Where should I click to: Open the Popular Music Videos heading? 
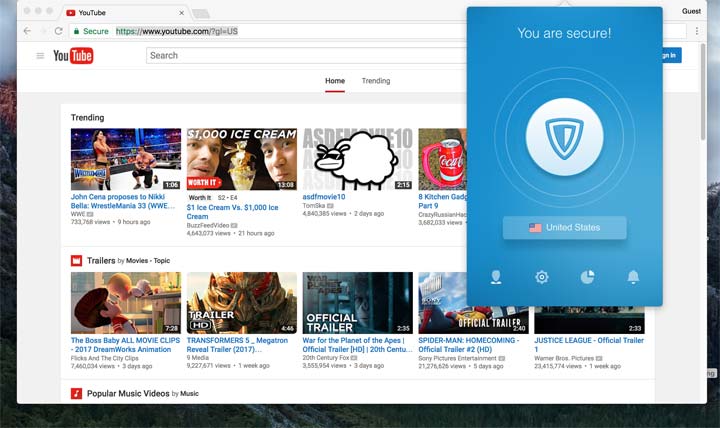coord(128,394)
